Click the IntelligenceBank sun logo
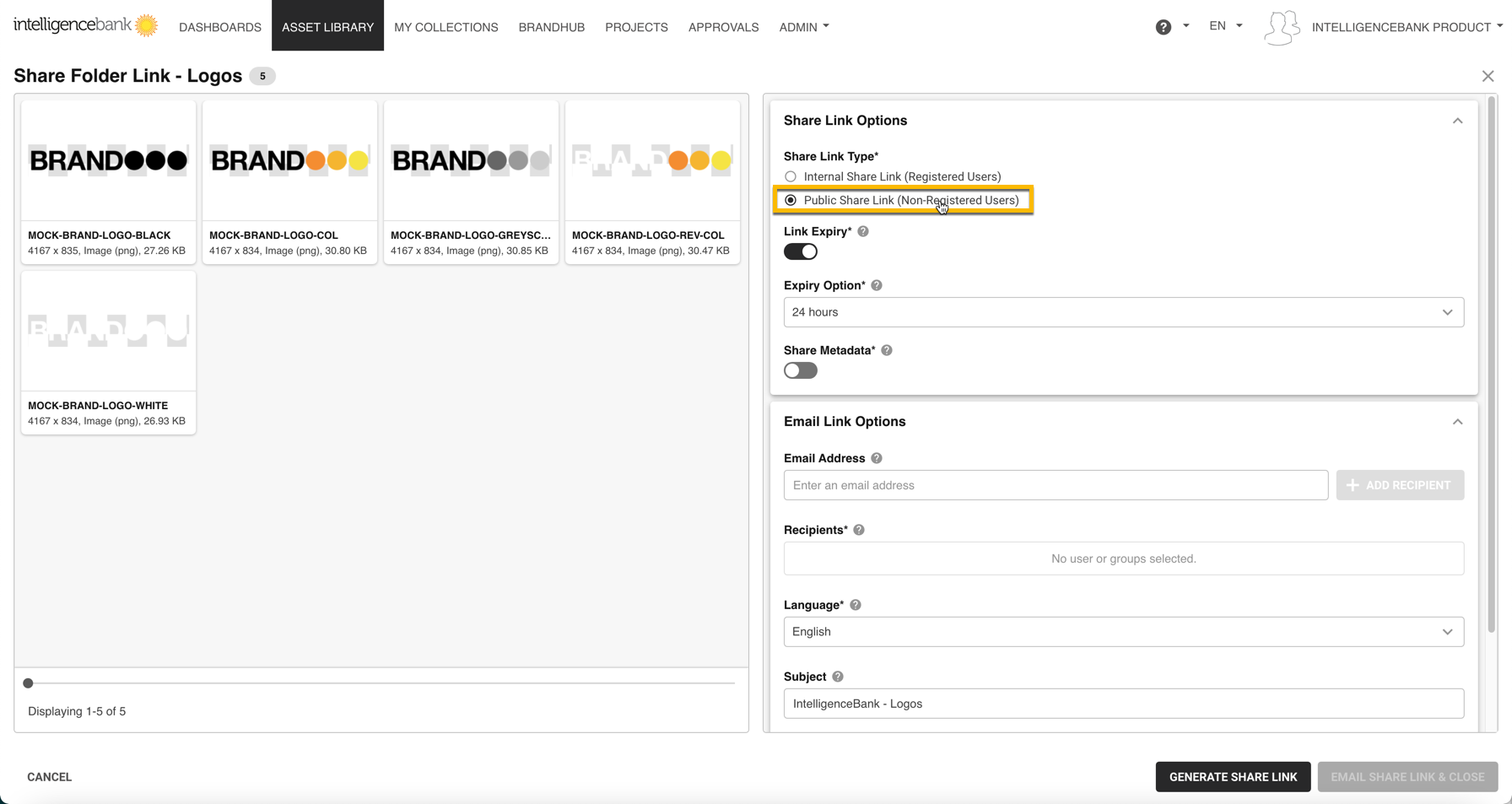 [x=147, y=25]
